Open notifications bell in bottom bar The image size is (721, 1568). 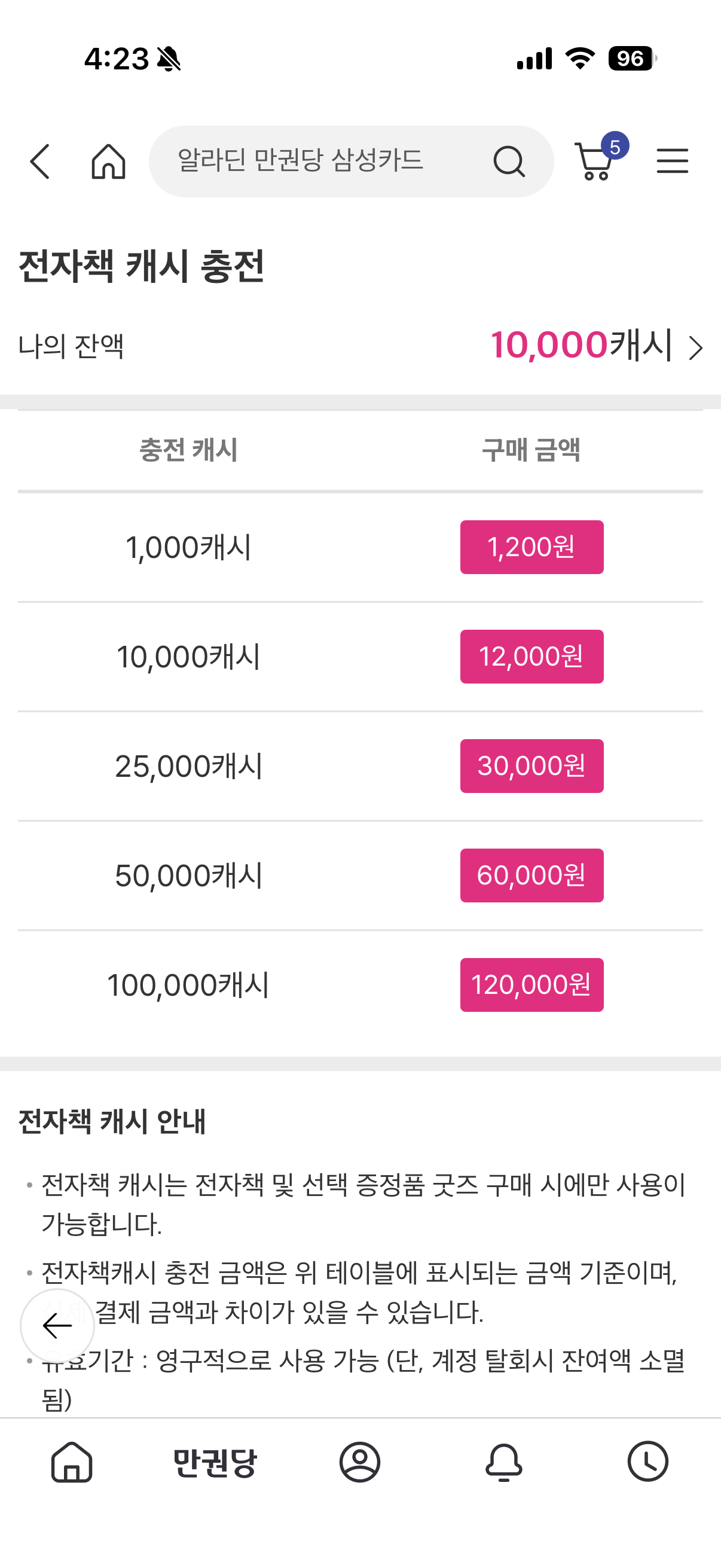(504, 1462)
